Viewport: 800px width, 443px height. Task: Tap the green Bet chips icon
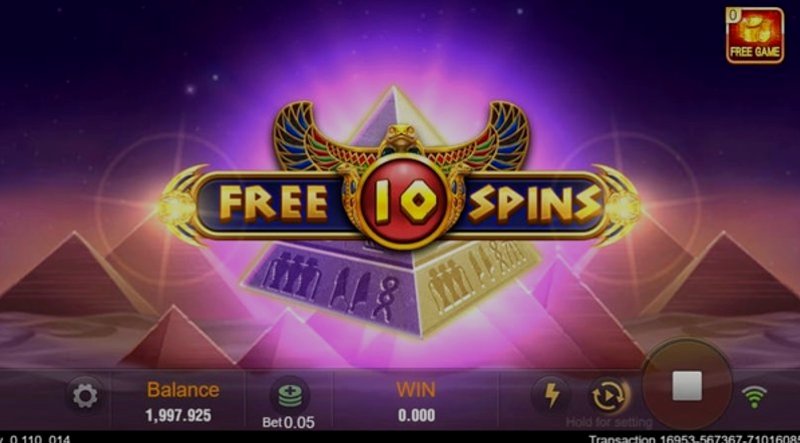[x=290, y=396]
